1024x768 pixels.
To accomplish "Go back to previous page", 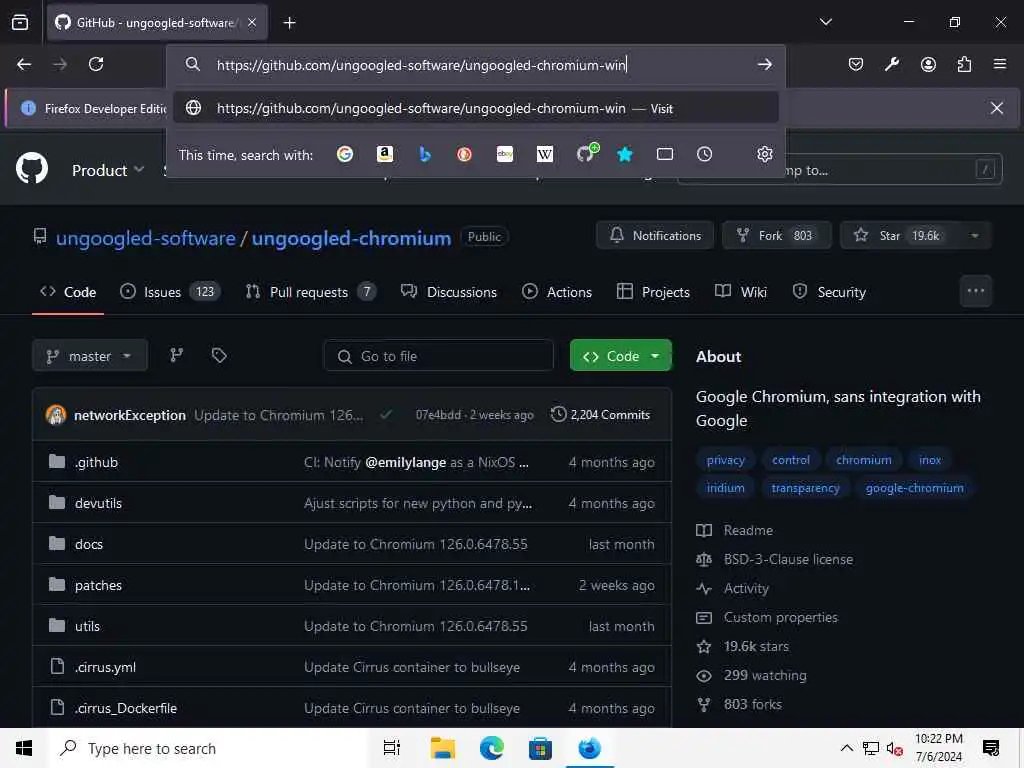I will (24, 64).
